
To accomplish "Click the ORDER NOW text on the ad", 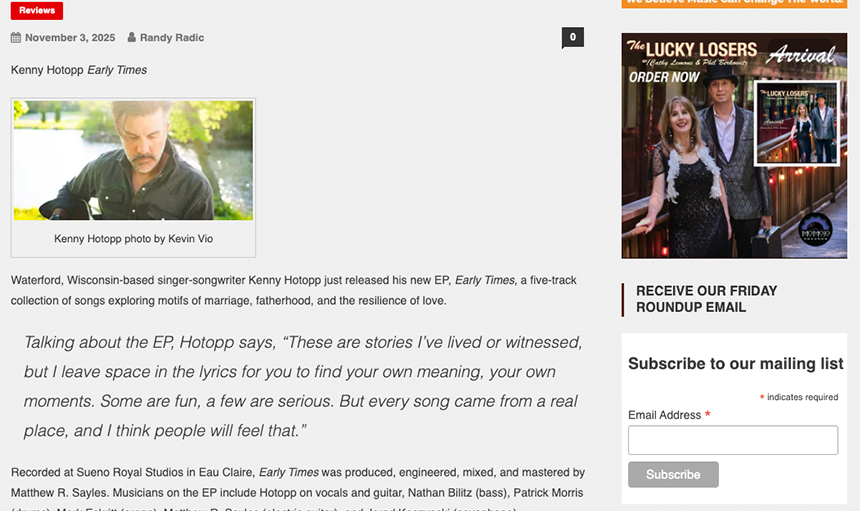I will pos(664,77).
